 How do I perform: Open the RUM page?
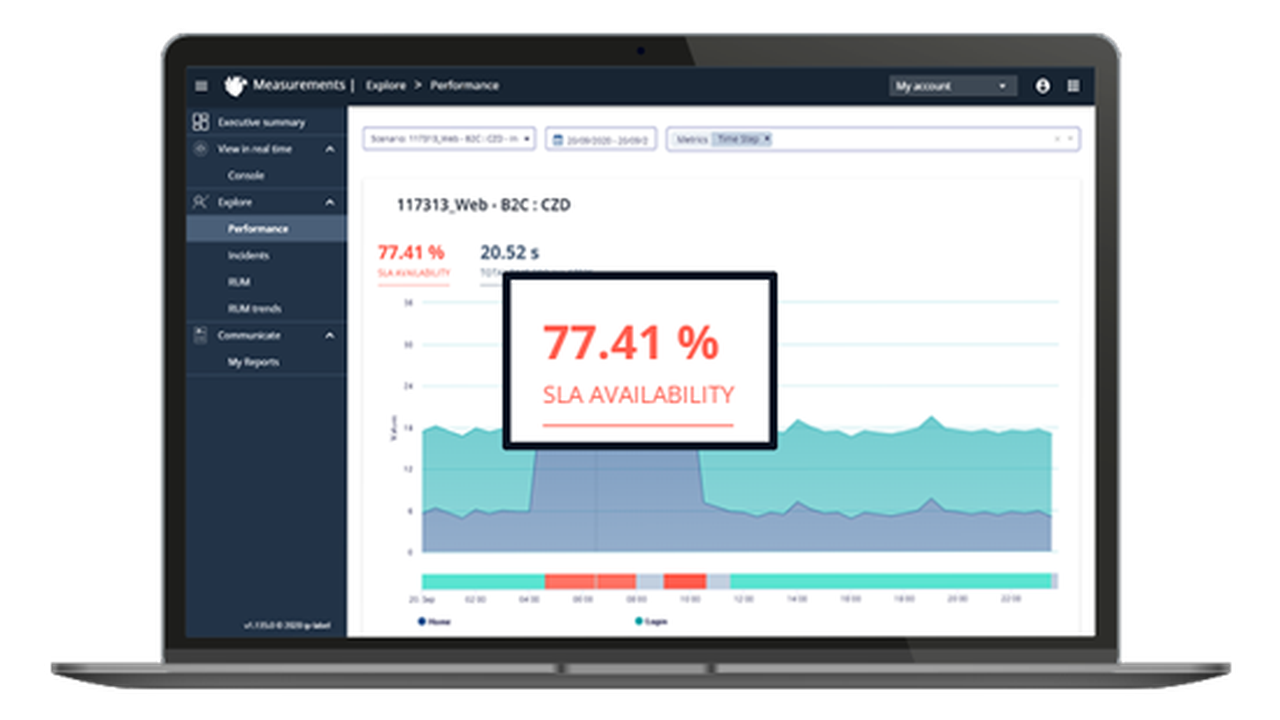coord(238,282)
